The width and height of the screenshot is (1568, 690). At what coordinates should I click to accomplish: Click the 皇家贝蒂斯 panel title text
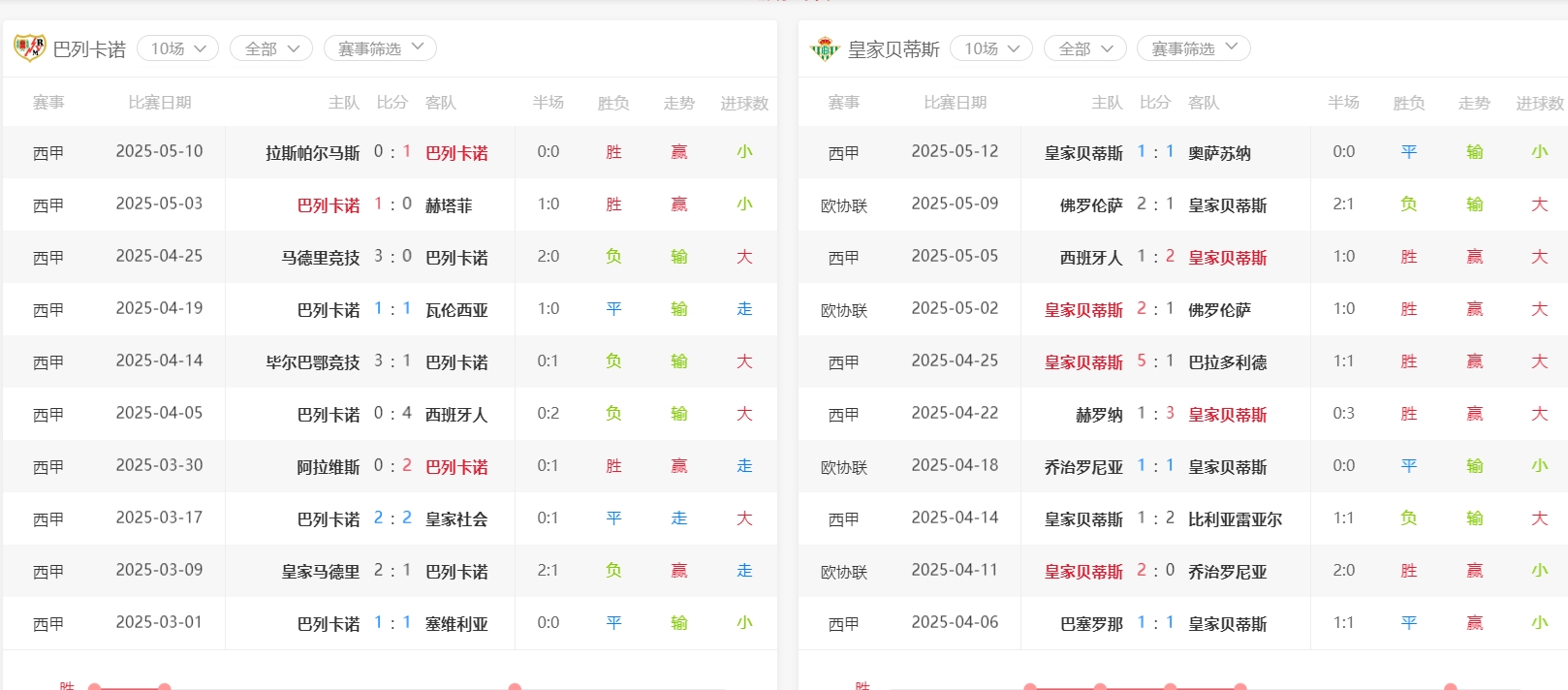click(x=894, y=49)
